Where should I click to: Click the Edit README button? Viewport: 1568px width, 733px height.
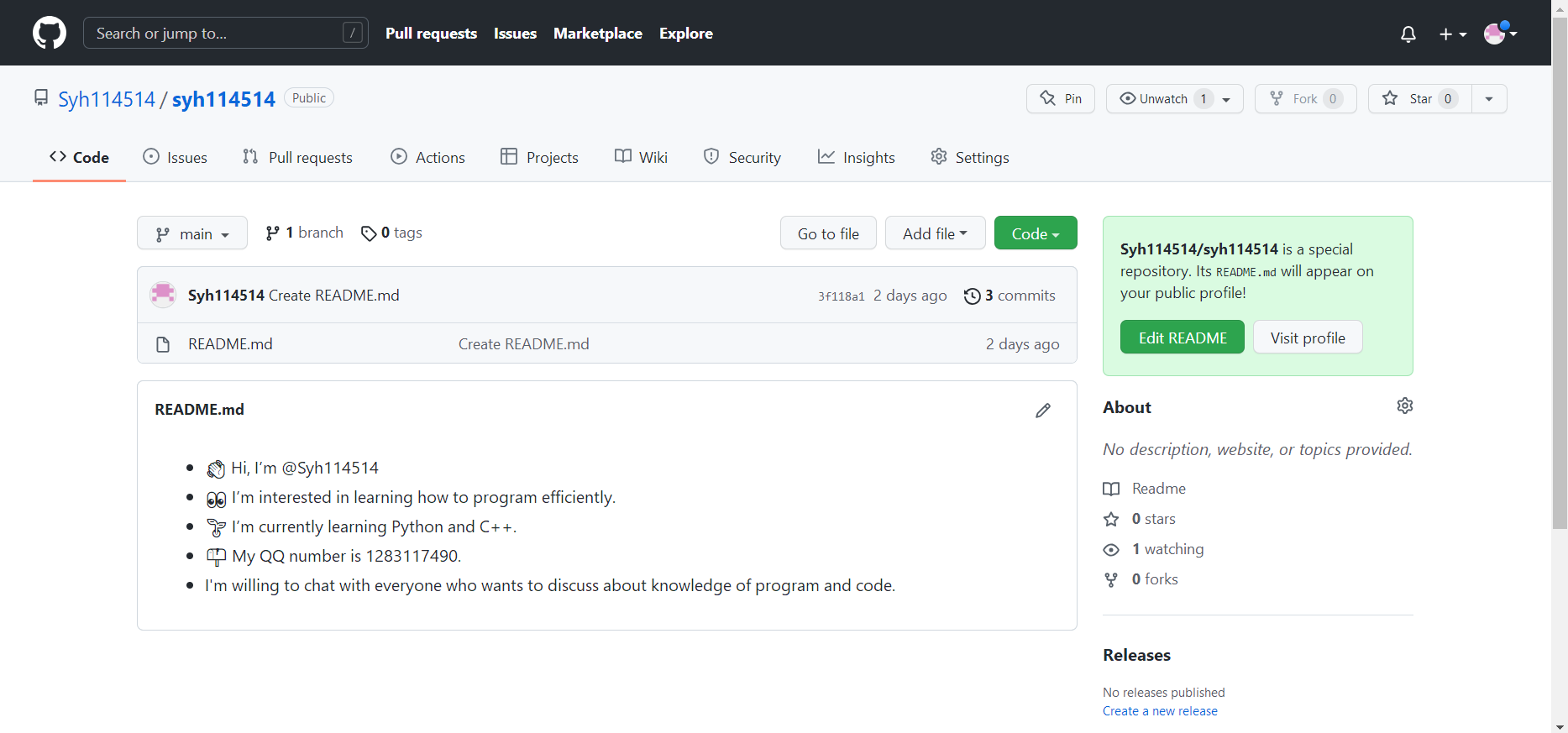(1182, 338)
